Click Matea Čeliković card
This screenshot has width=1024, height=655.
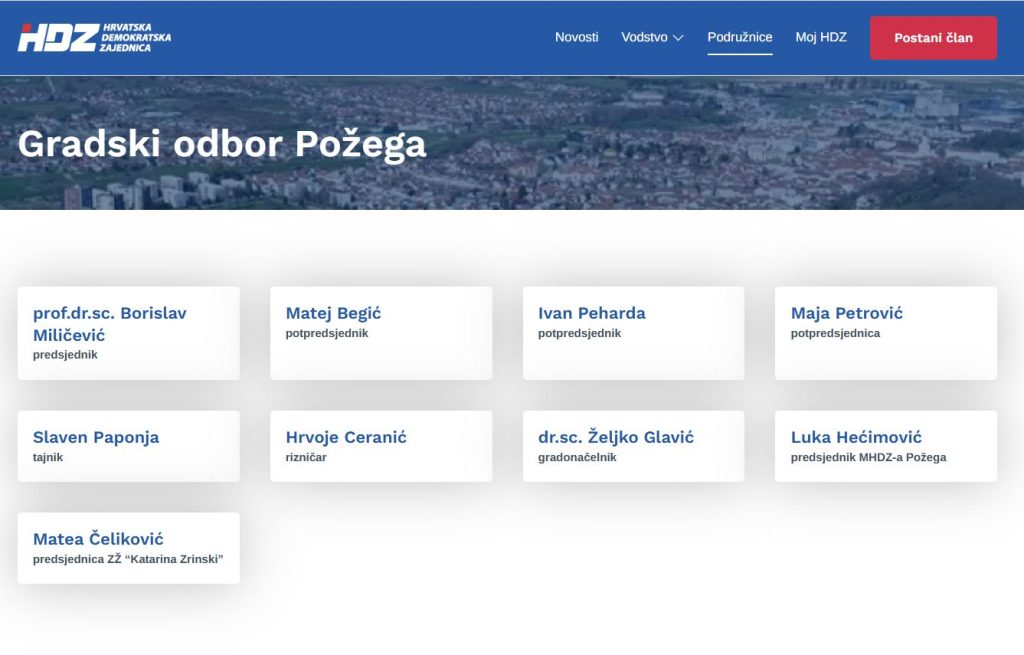[129, 548]
